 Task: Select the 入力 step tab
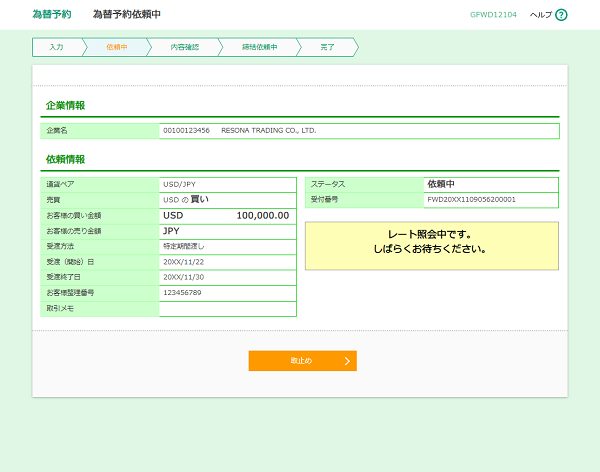[57, 47]
